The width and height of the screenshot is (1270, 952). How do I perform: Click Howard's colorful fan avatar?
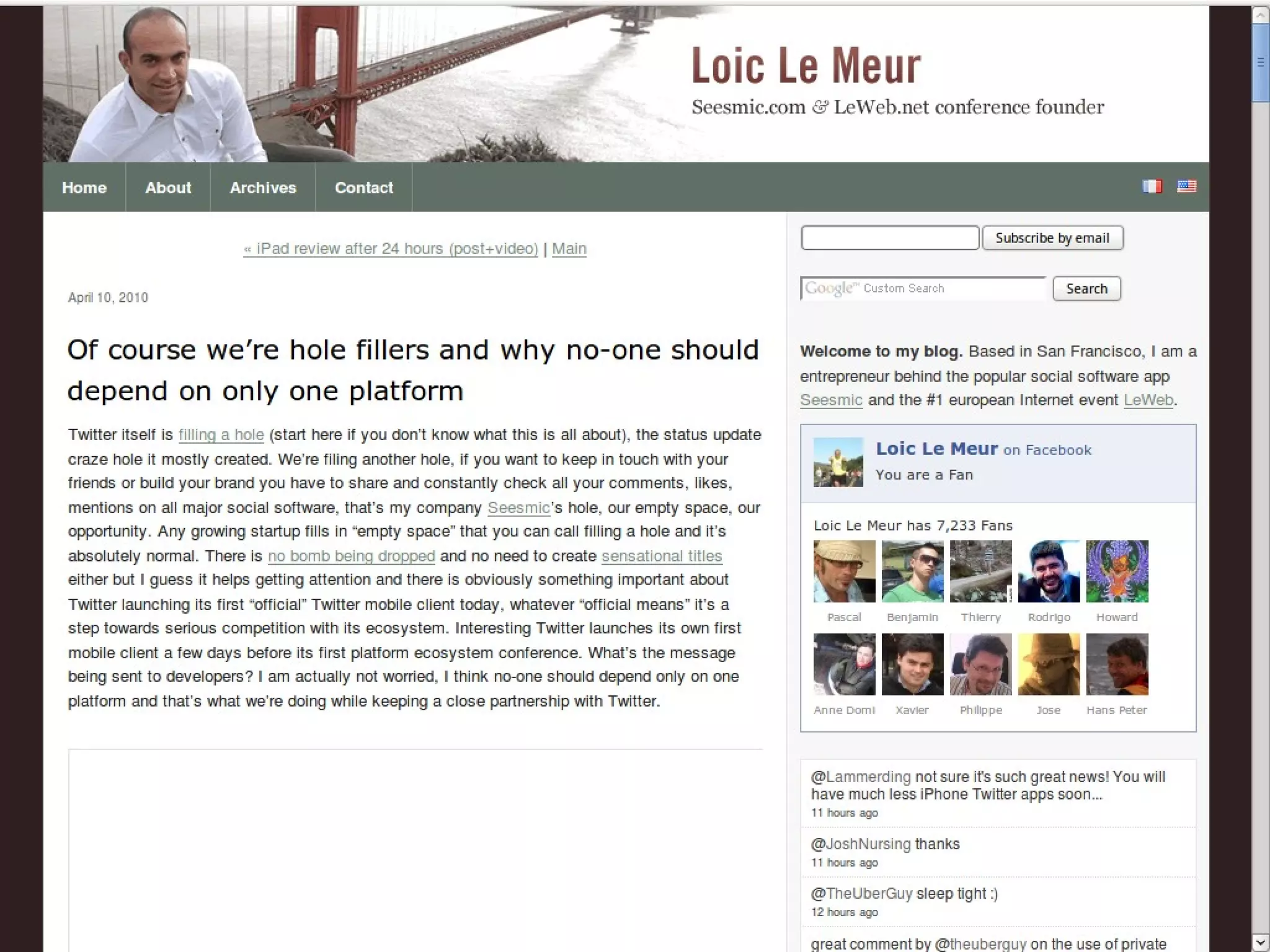[1117, 571]
